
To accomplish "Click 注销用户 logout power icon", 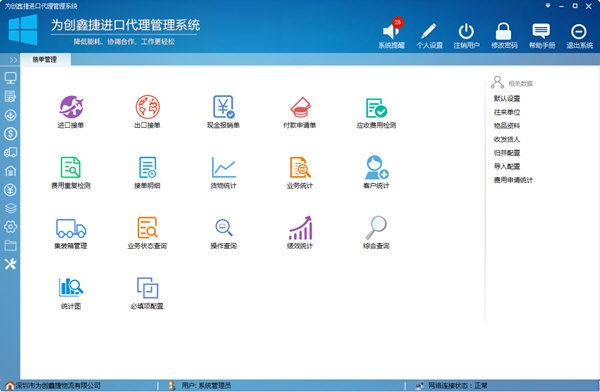I will point(466,31).
